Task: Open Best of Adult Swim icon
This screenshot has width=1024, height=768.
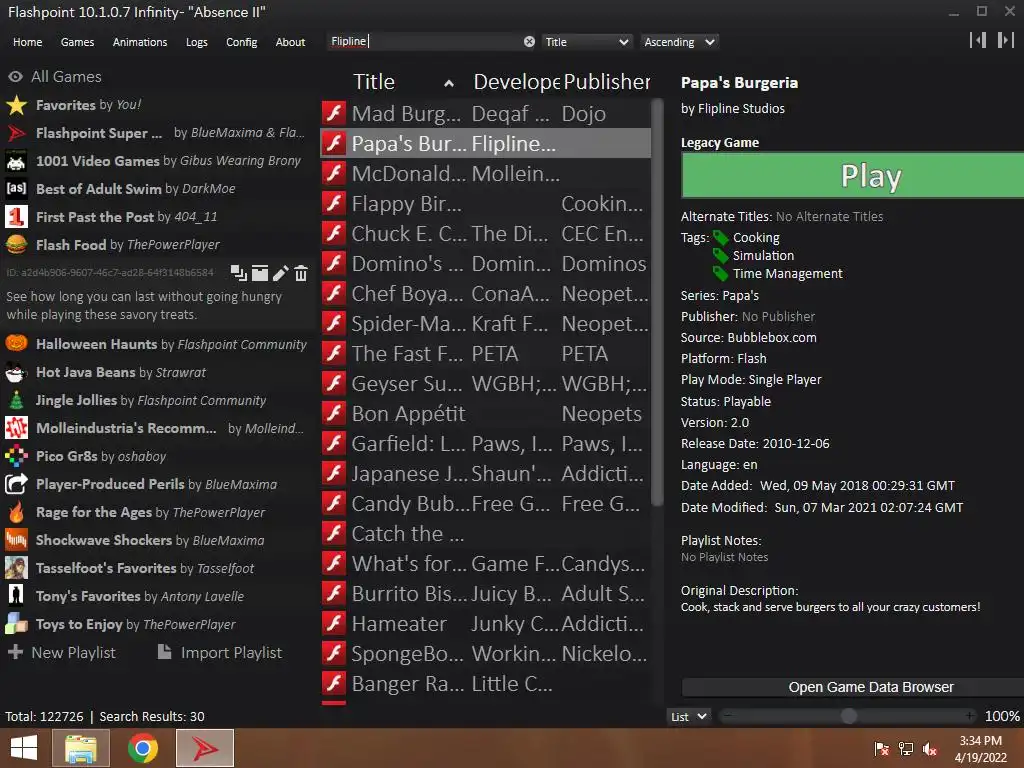Action: [x=16, y=189]
